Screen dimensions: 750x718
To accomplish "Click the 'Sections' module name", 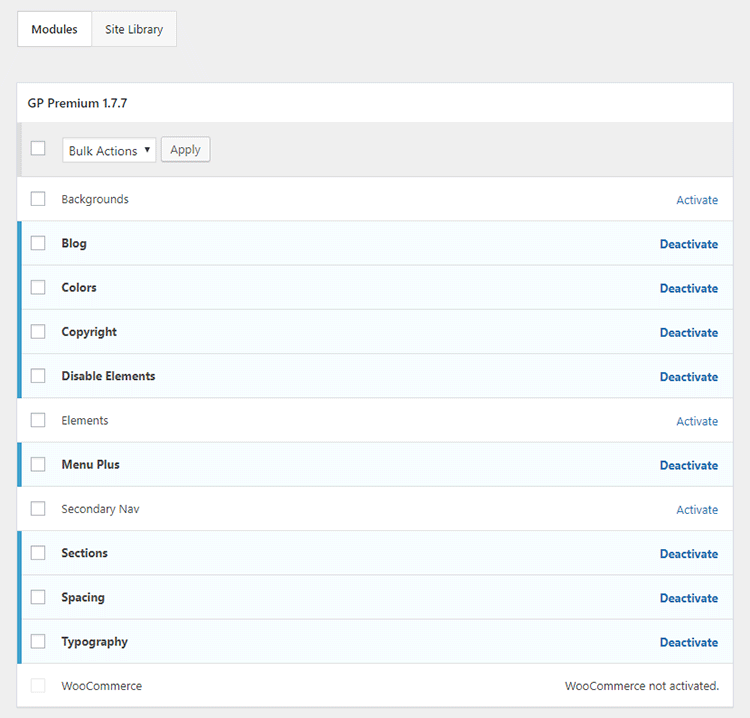I will [84, 553].
